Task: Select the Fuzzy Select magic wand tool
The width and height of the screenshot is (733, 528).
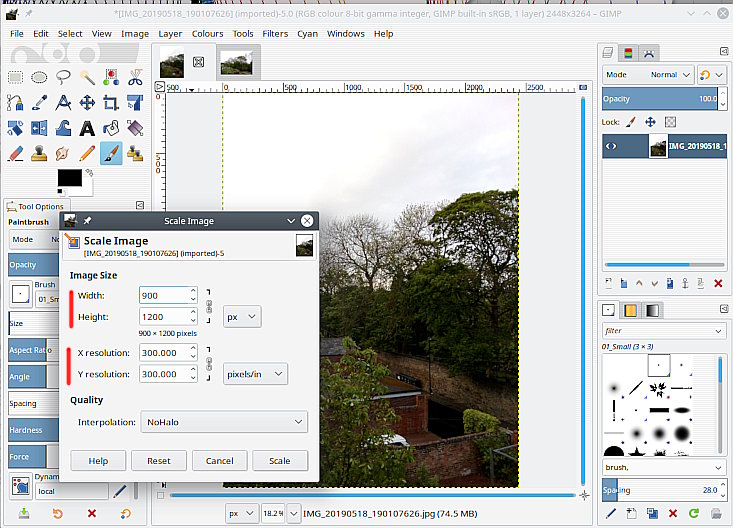Action: pyautogui.click(x=88, y=77)
